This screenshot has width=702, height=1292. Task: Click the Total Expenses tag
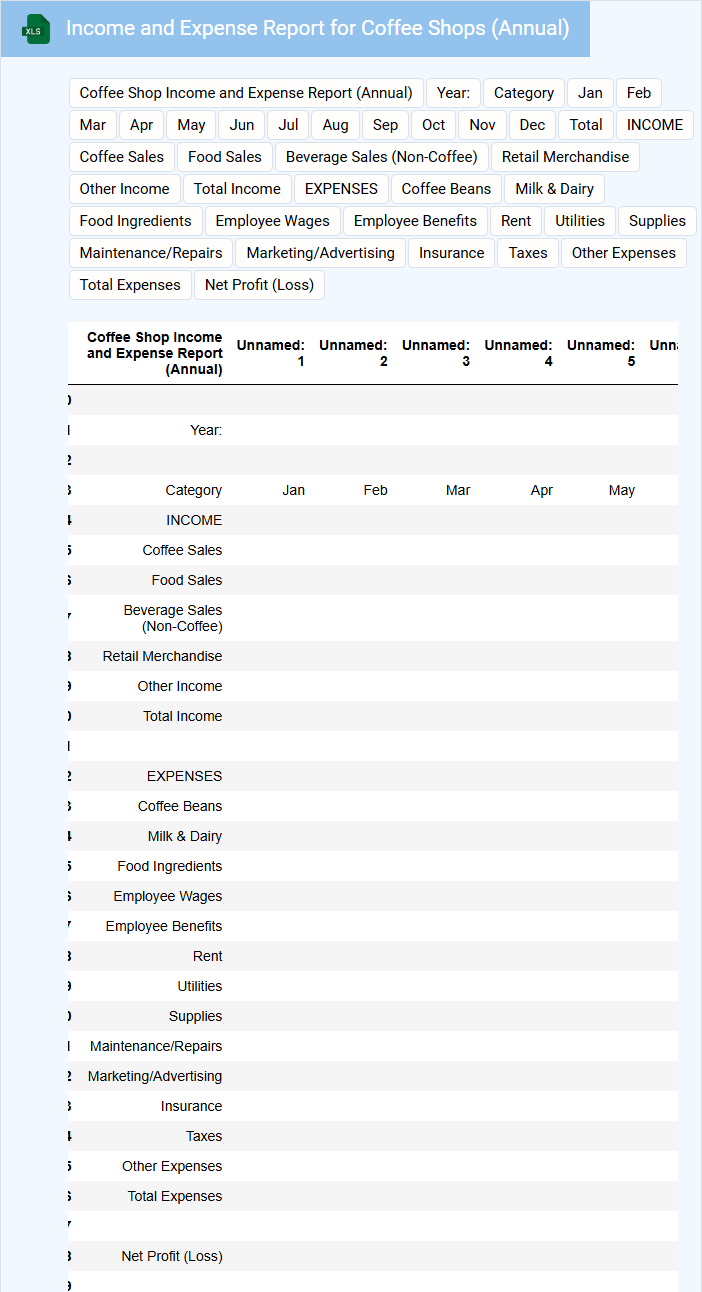pos(130,285)
